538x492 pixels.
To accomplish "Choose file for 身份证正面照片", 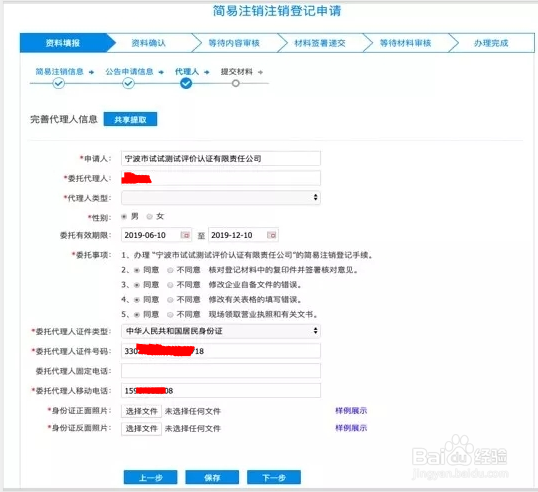I will point(141,411).
